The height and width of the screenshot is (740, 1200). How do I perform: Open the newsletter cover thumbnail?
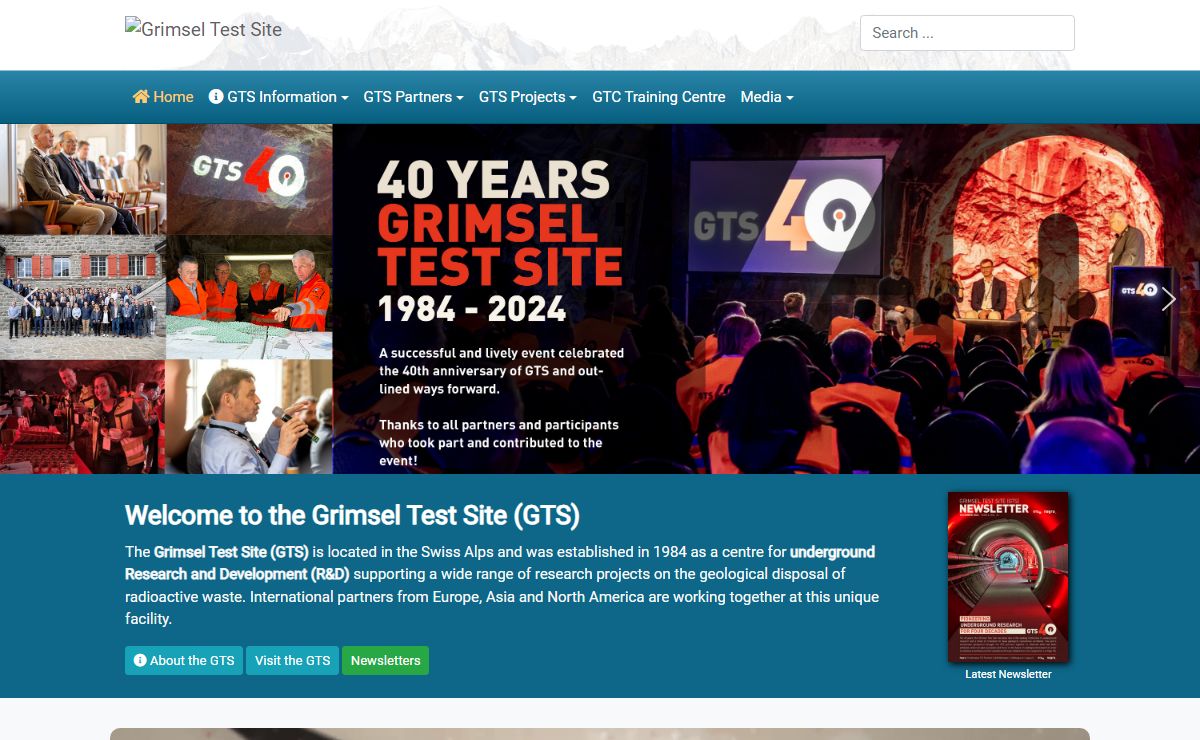1008,577
